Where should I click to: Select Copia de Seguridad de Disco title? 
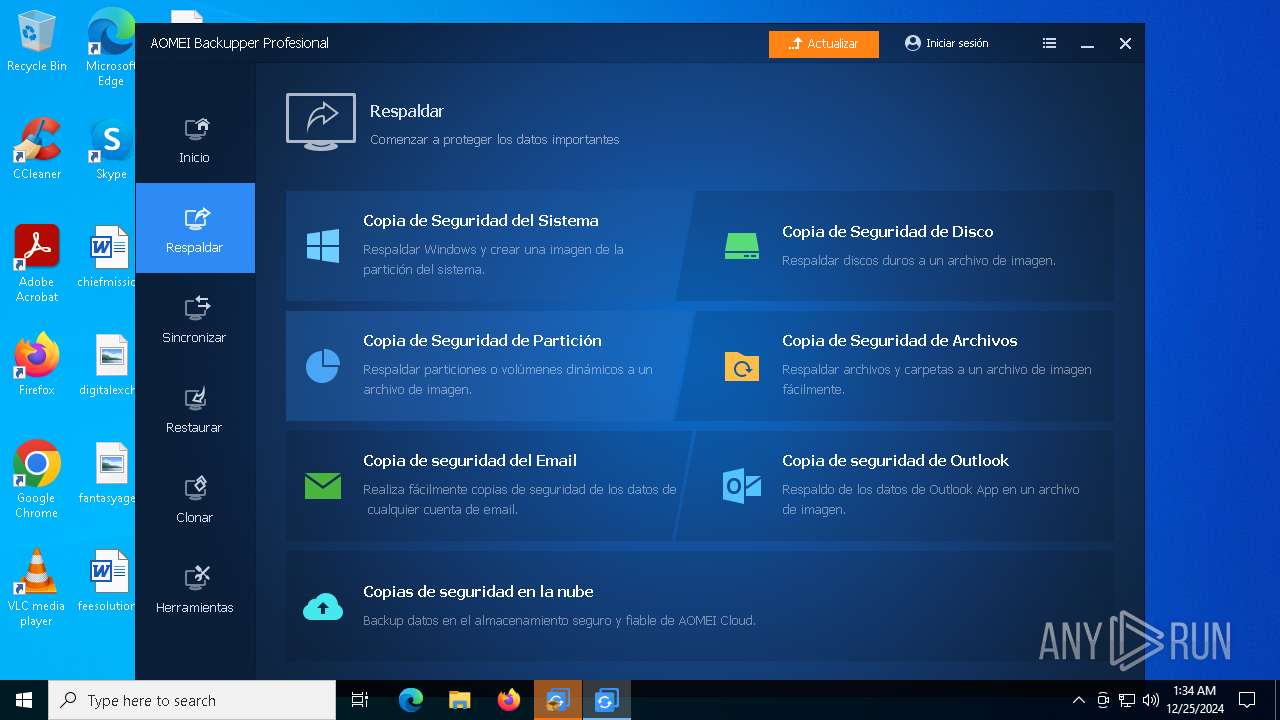click(x=888, y=231)
